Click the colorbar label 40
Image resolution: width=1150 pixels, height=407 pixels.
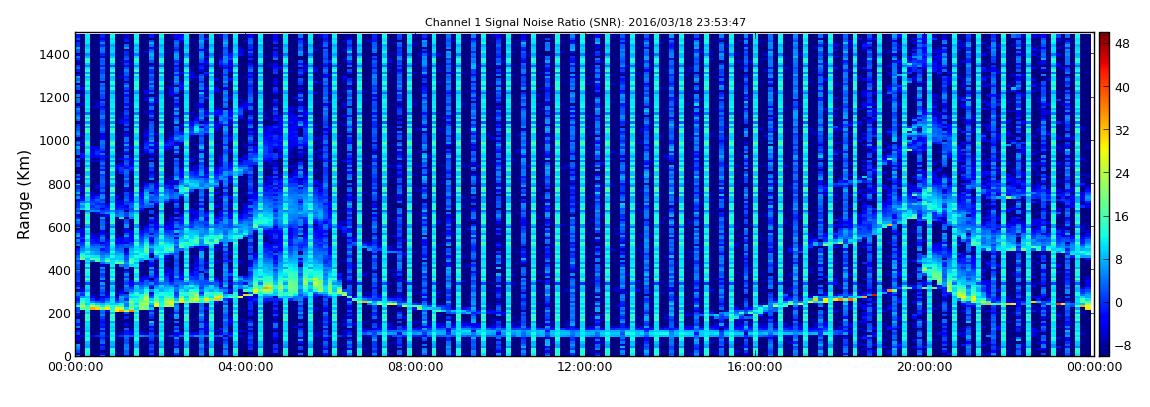1122,87
